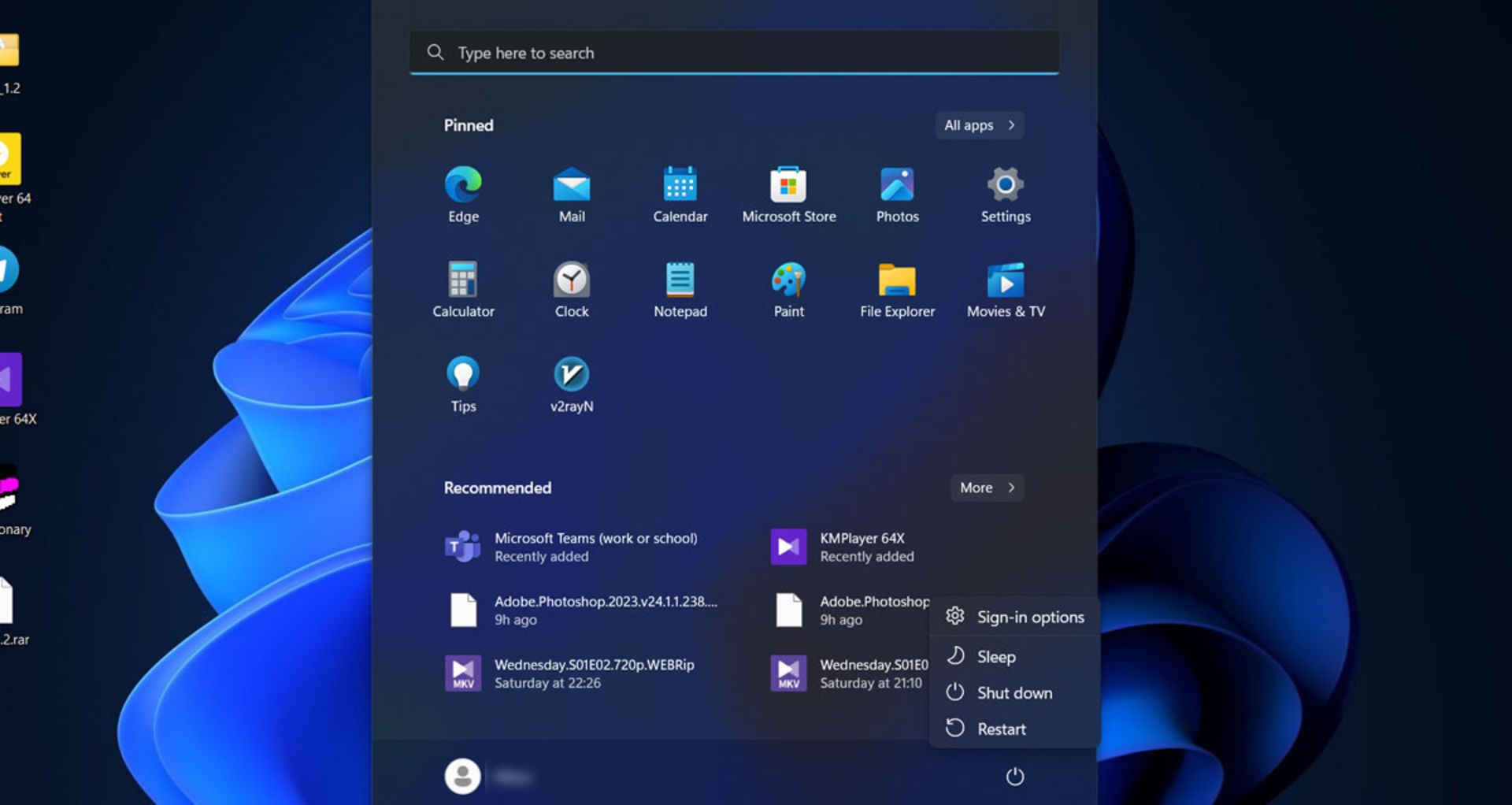Click the "9h ago" text under Adobe.Photoshop.2023.v24.1.1.238
The height and width of the screenshot is (805, 1512).
click(516, 620)
